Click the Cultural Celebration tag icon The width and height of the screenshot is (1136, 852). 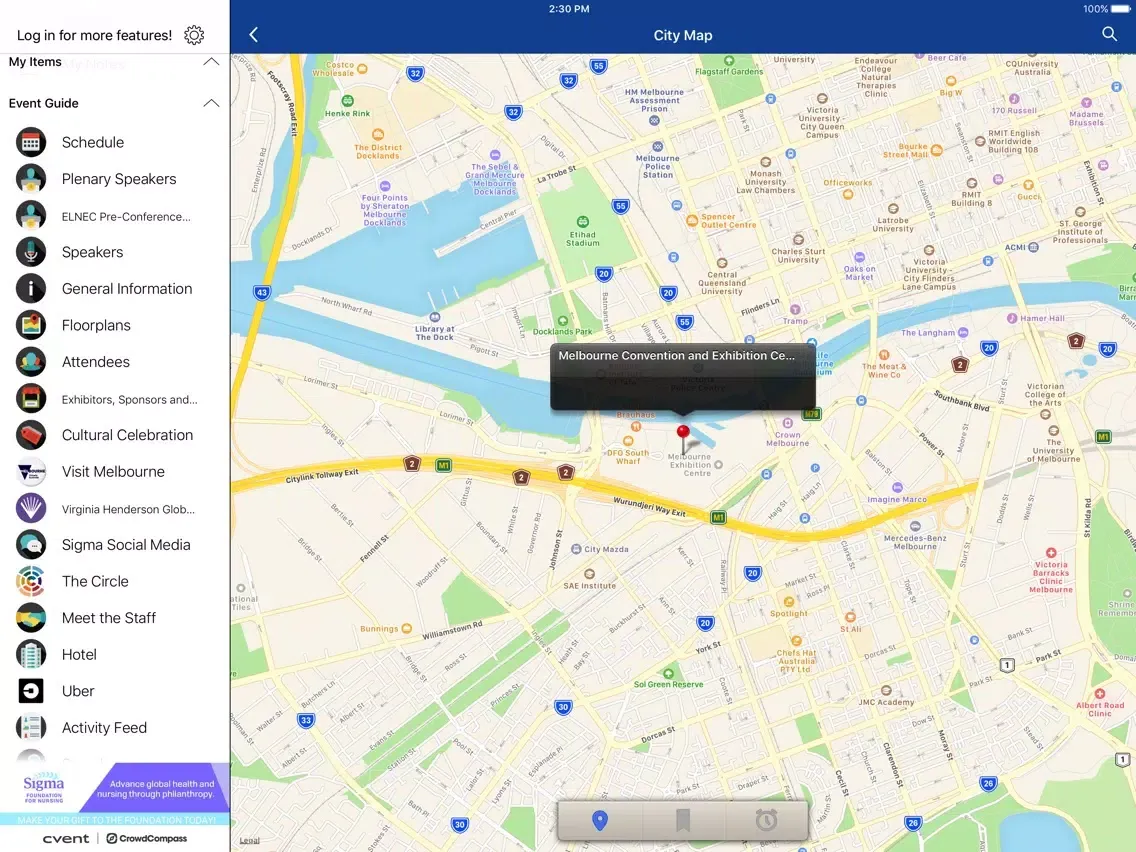[x=30, y=435]
